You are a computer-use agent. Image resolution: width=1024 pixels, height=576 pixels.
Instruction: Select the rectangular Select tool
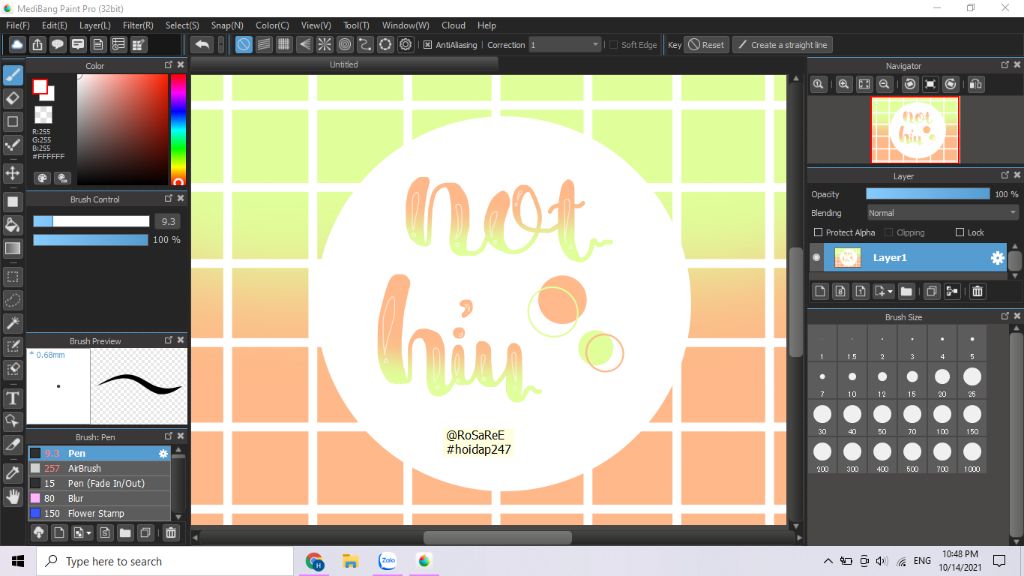[x=13, y=277]
